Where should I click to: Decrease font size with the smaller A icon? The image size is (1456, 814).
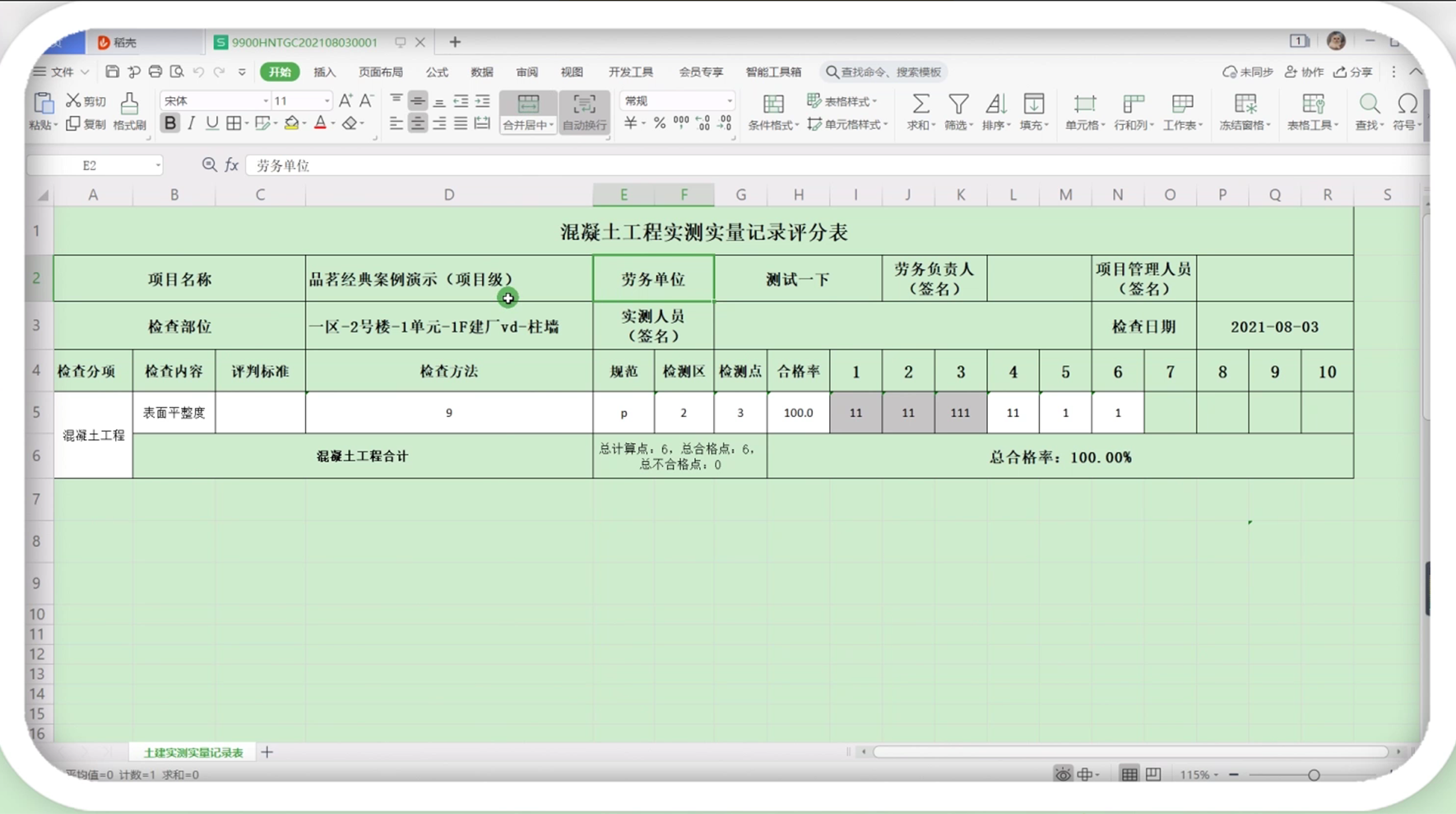(x=367, y=100)
